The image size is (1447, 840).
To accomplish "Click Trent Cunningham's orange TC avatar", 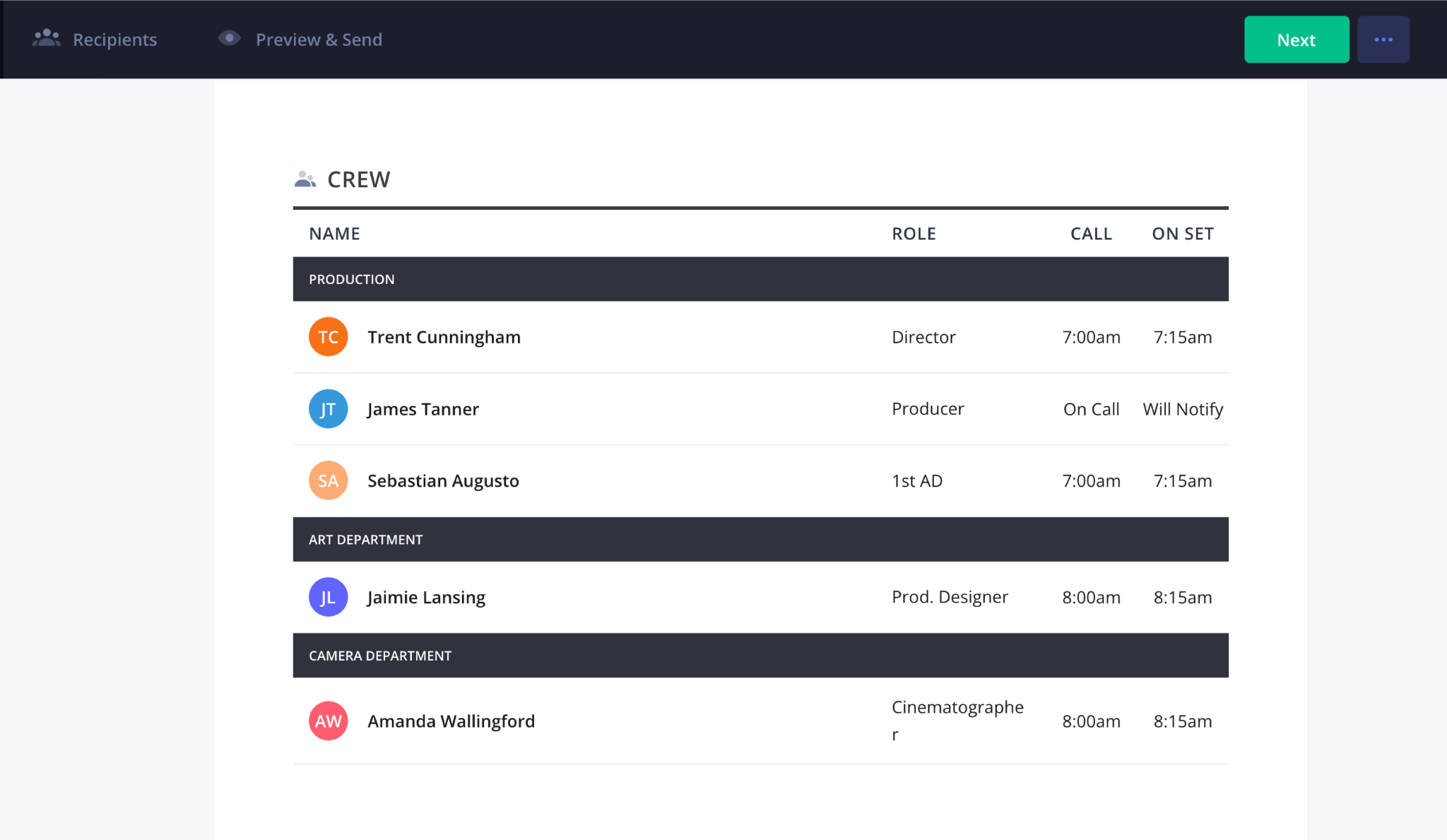I will click(x=328, y=337).
